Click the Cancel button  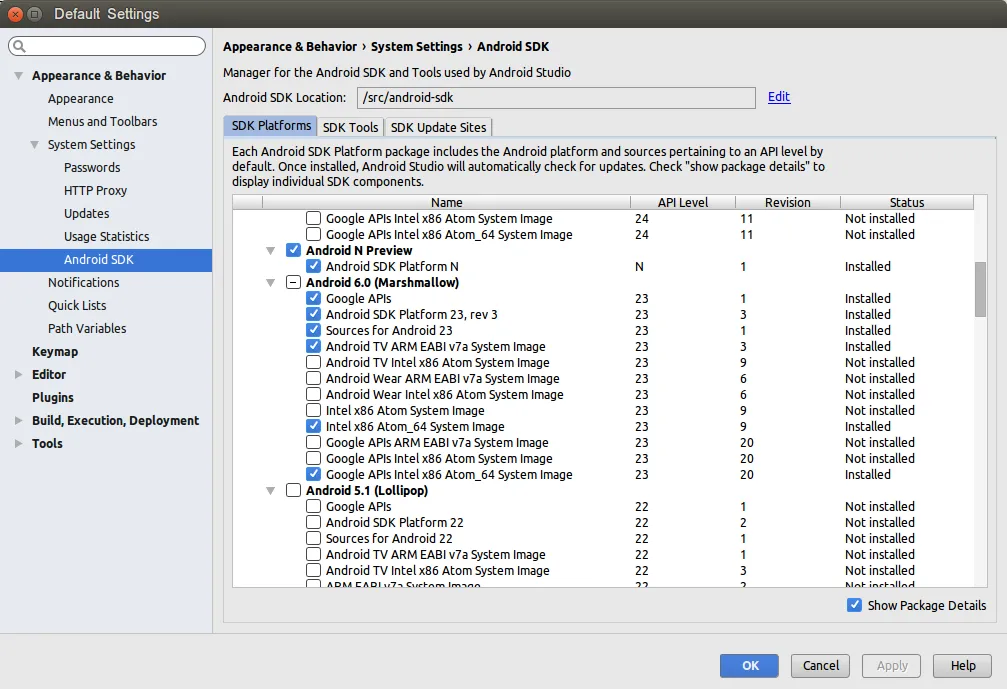(821, 665)
